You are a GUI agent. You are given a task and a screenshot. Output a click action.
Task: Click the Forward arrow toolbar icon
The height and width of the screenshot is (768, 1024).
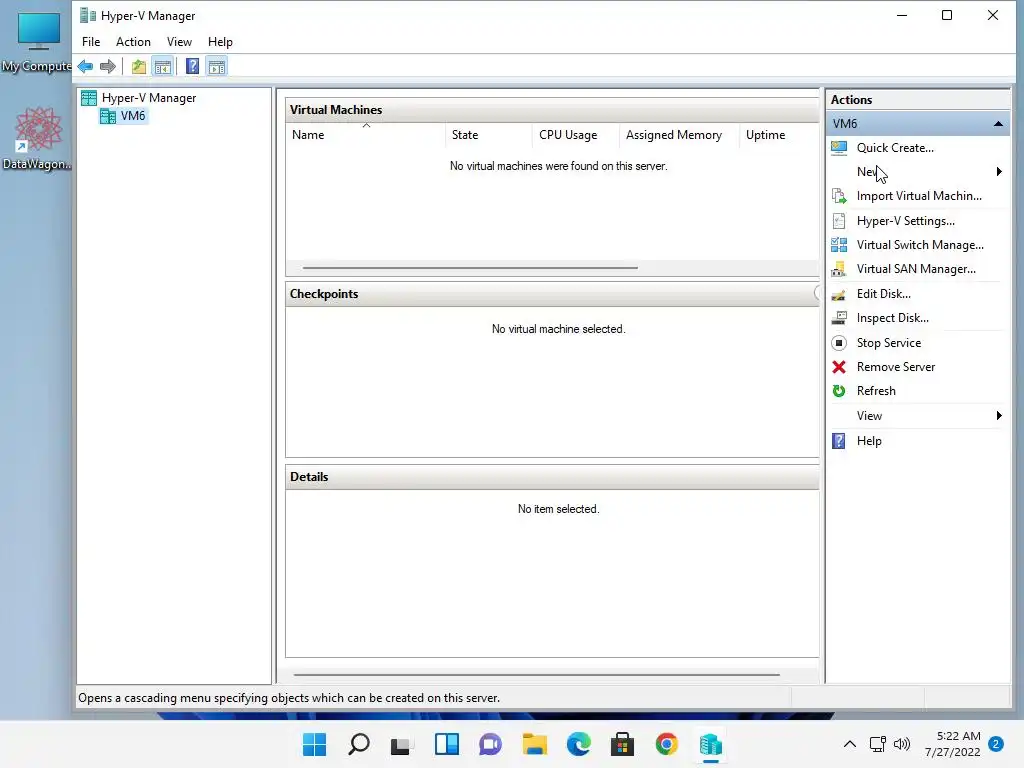click(108, 67)
